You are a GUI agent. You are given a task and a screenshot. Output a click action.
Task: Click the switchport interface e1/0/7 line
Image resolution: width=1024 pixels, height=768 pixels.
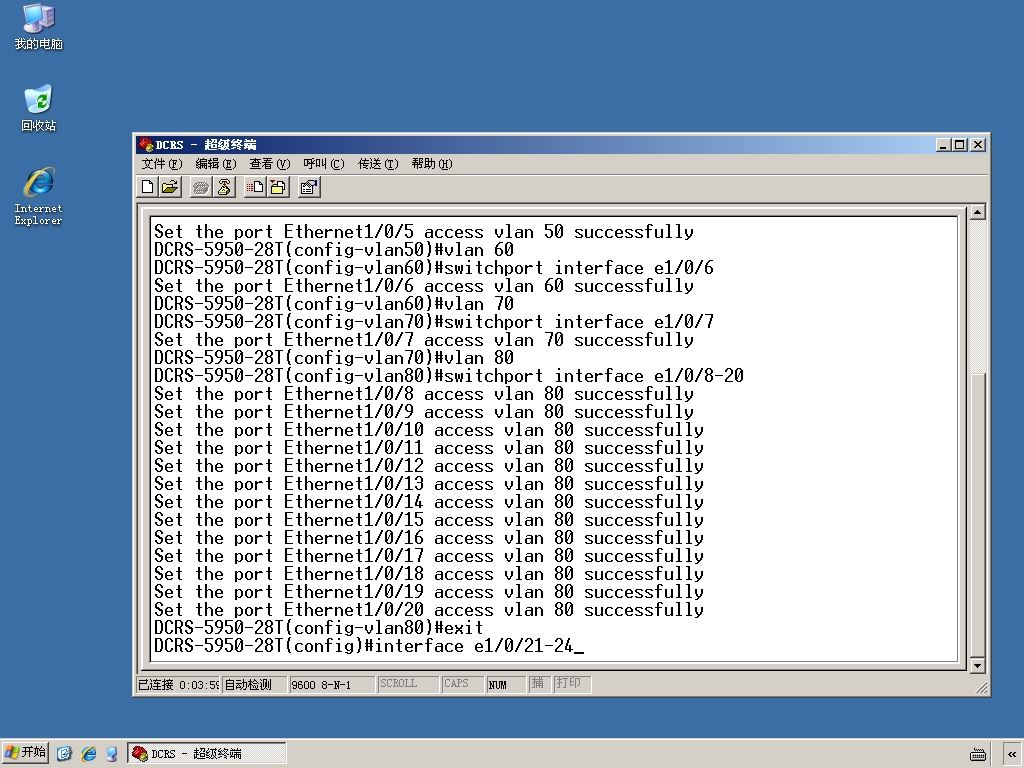pos(434,322)
